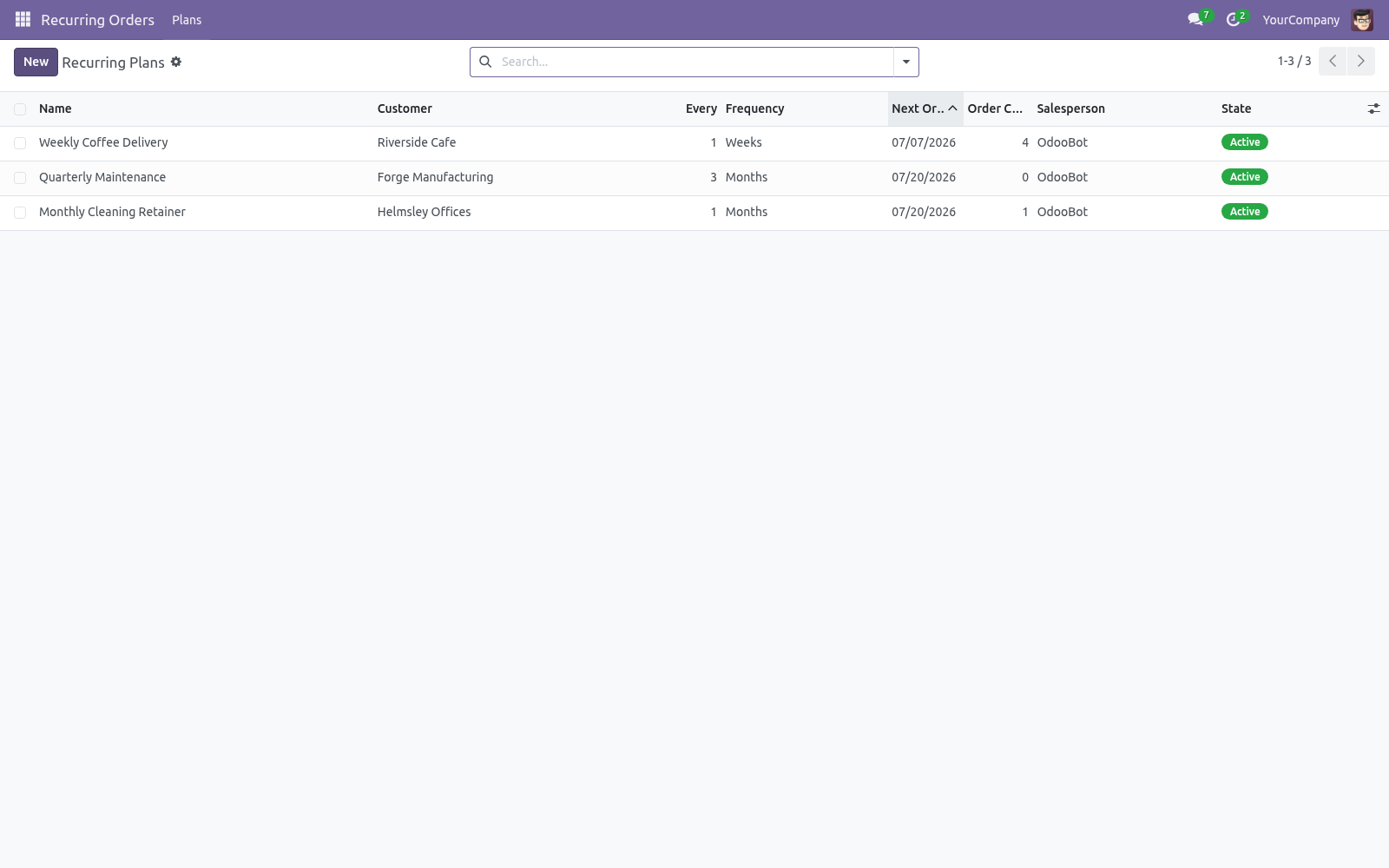Focus the Search input field
1389x868 pixels.
pyautogui.click(x=694, y=62)
